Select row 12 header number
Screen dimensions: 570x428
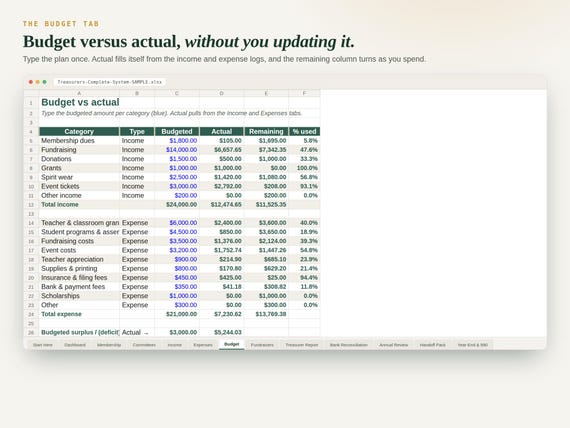tap(31, 205)
